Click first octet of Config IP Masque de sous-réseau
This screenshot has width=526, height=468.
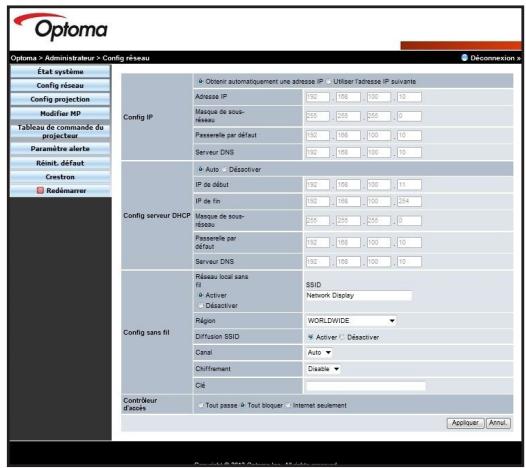click(x=317, y=116)
